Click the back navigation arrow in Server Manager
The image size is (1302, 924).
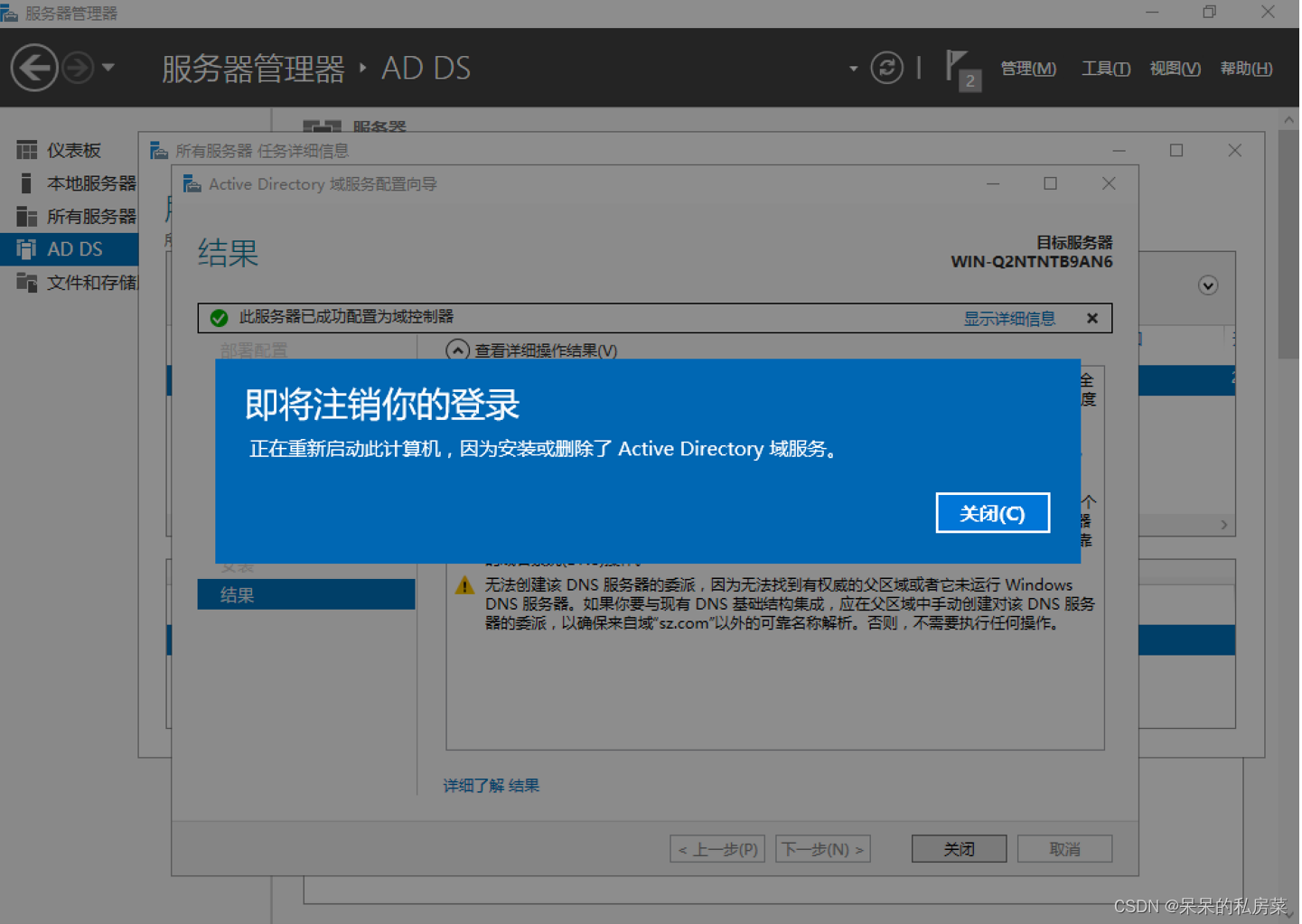pos(34,68)
